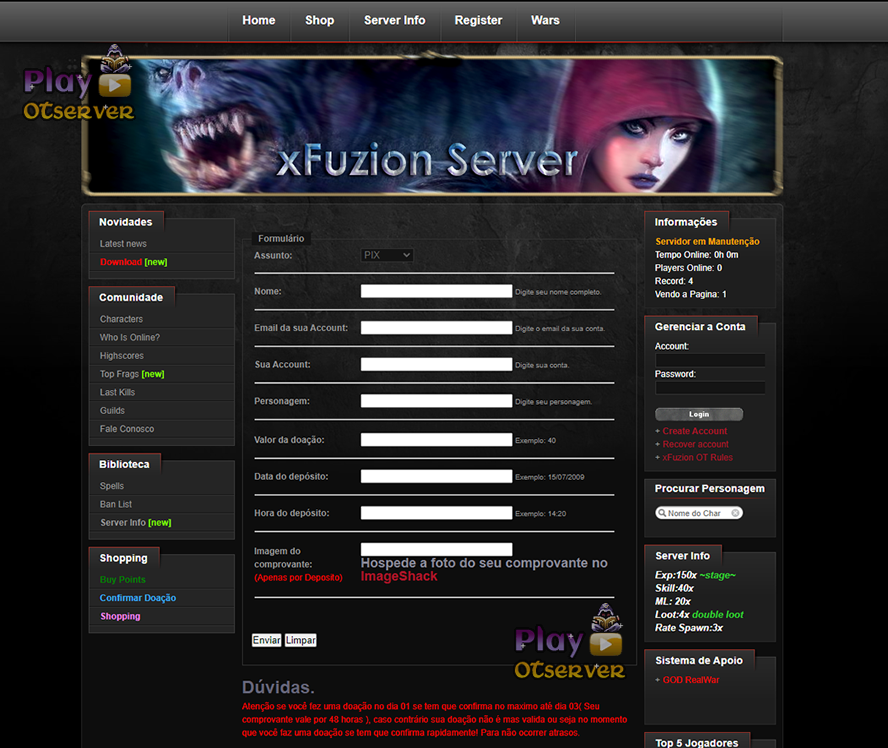Click the Login button
The image size is (888, 748).
(x=699, y=414)
